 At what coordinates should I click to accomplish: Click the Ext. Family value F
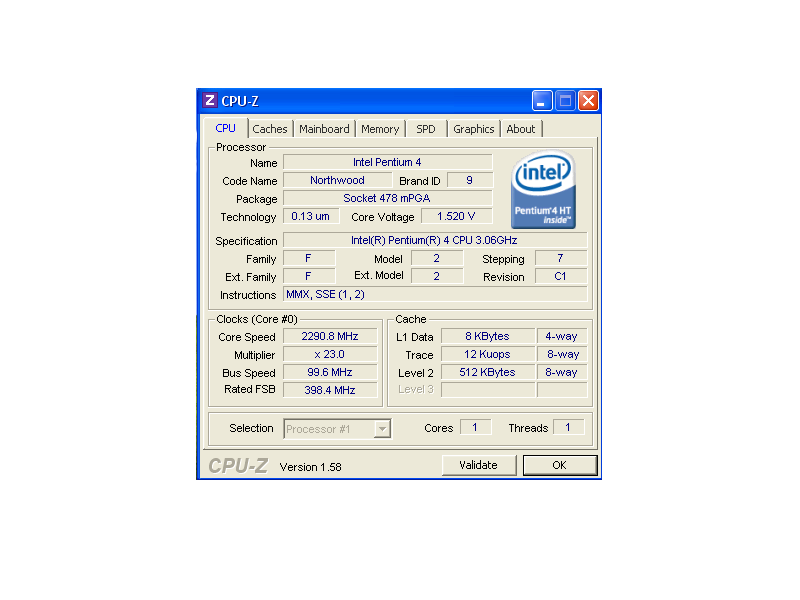(309, 276)
